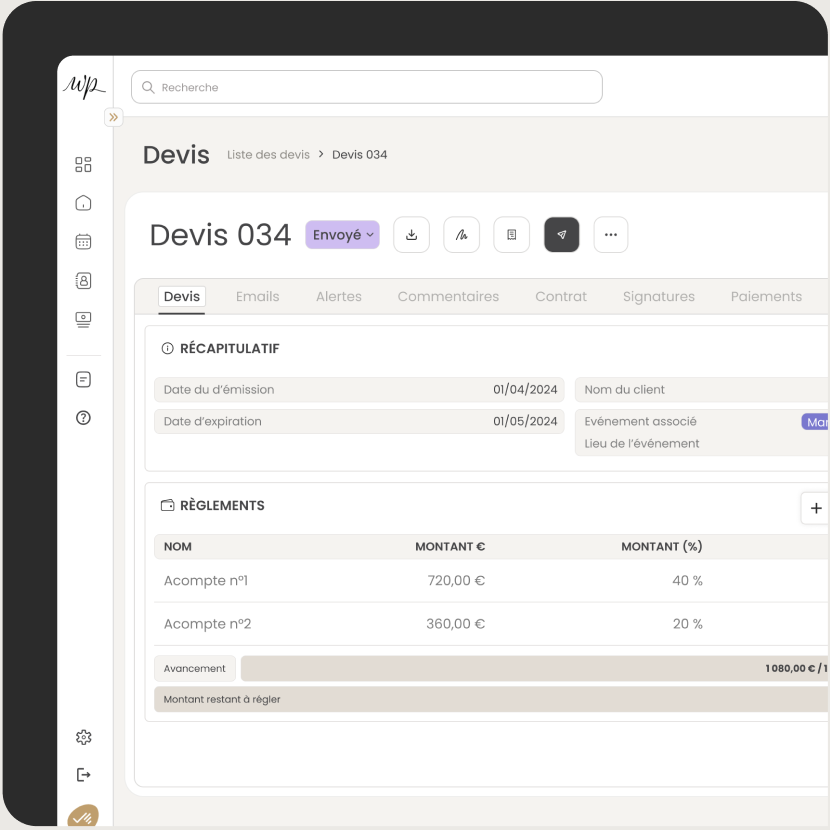Switch to the Emails tab
Screen dimensions: 830x830
257,297
